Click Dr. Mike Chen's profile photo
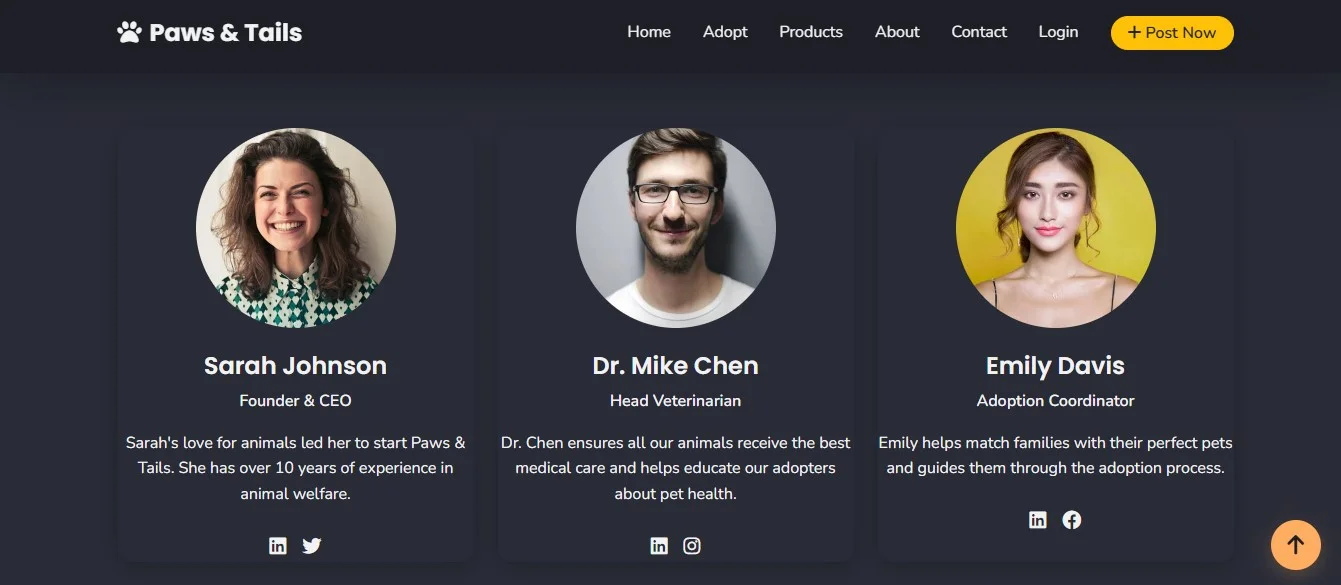This screenshot has height=585, width=1341. pos(676,228)
